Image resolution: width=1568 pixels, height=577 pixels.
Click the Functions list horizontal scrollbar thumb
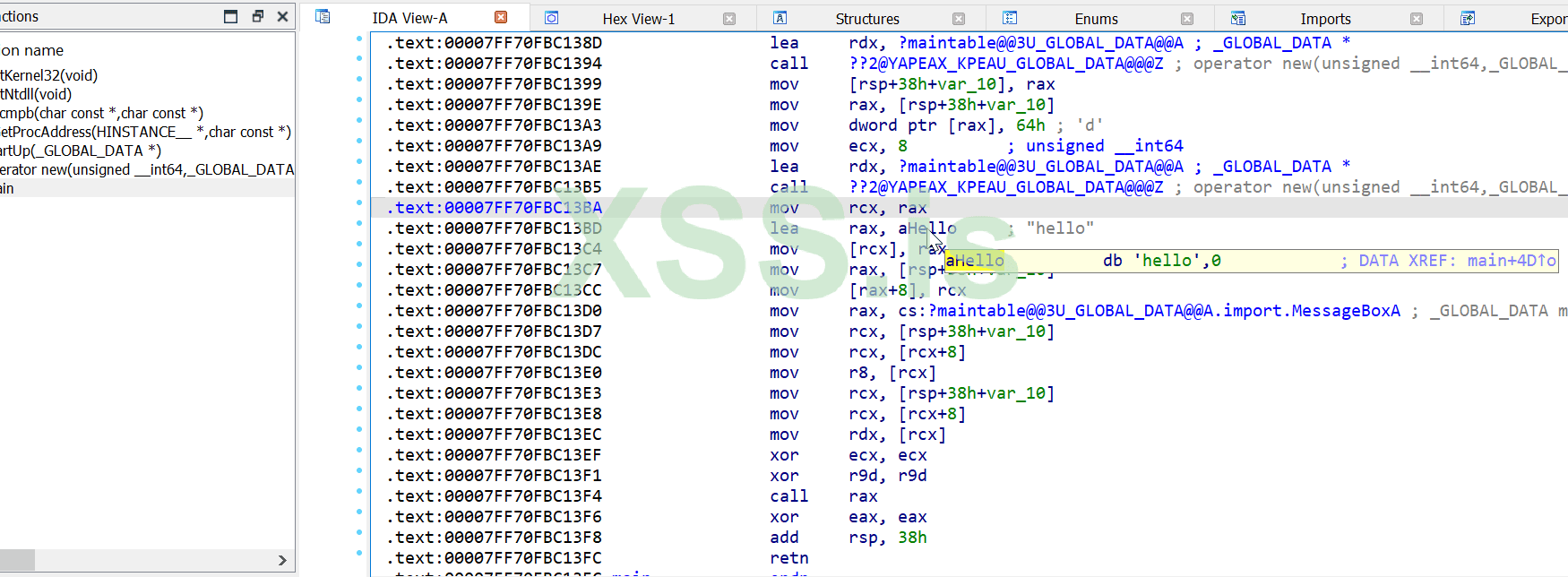[17, 560]
